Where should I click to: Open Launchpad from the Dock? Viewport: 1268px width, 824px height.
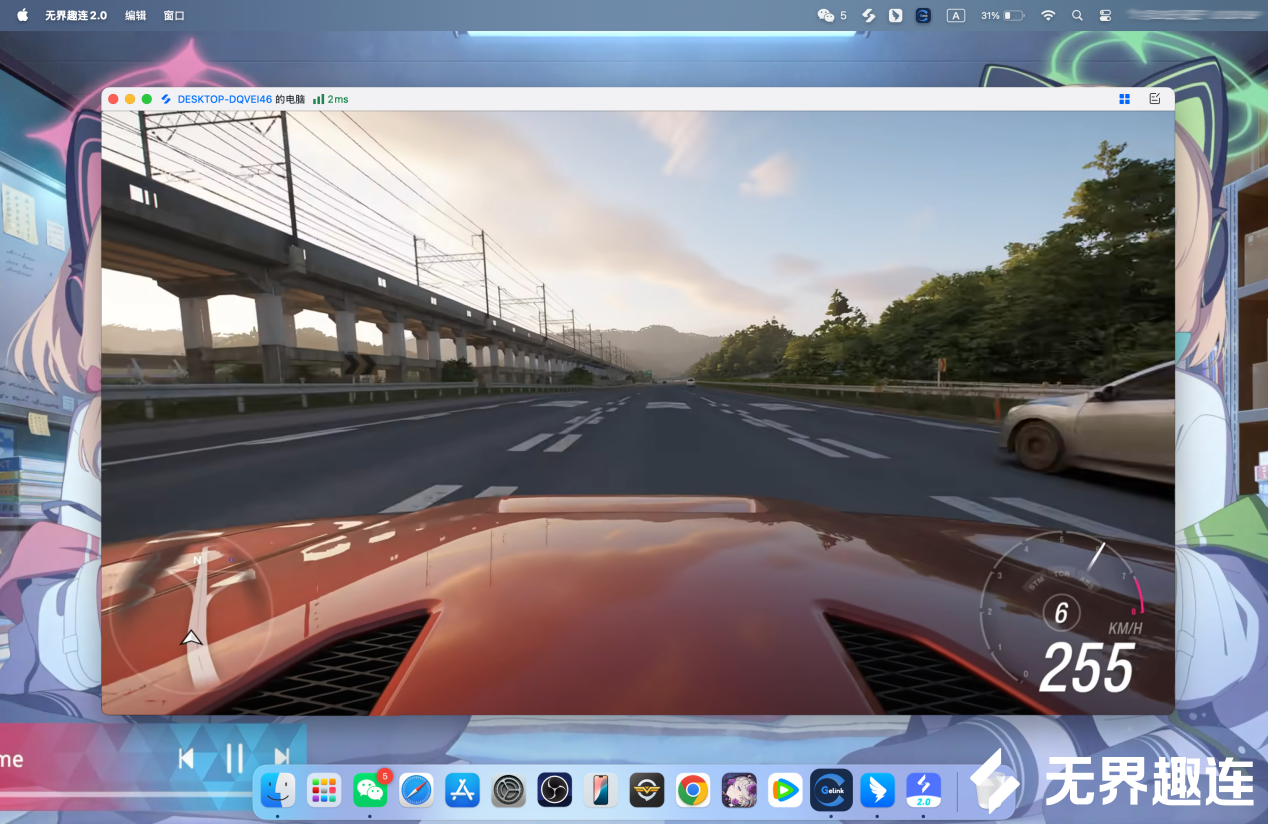point(324,790)
